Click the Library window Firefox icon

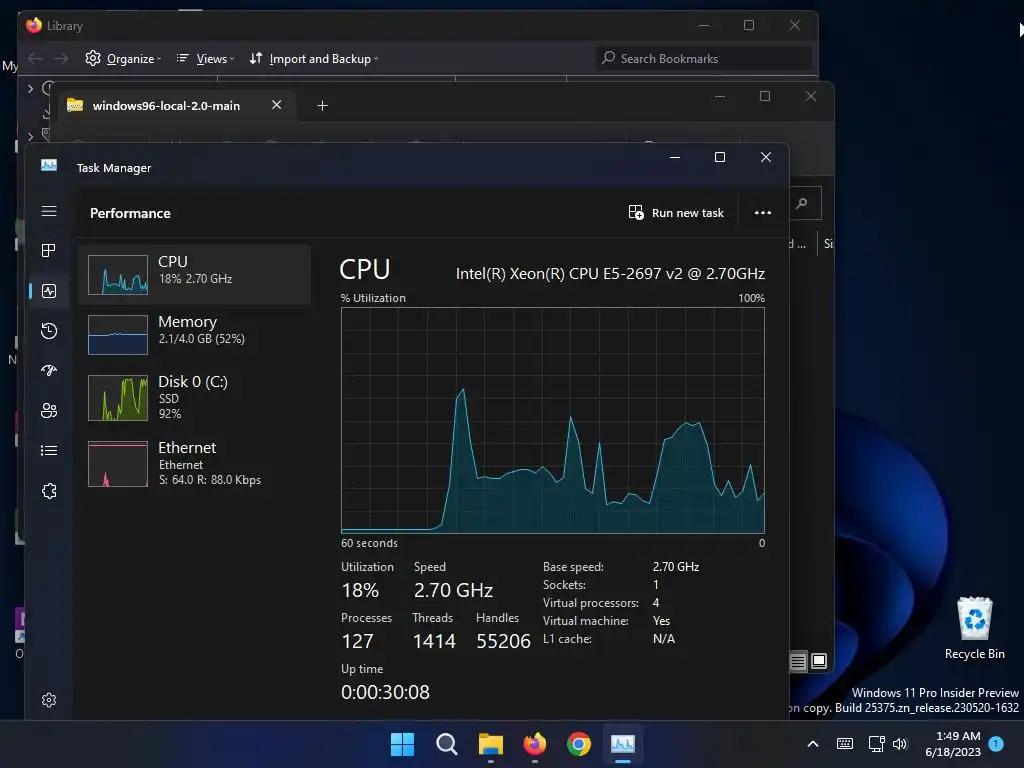coord(34,25)
